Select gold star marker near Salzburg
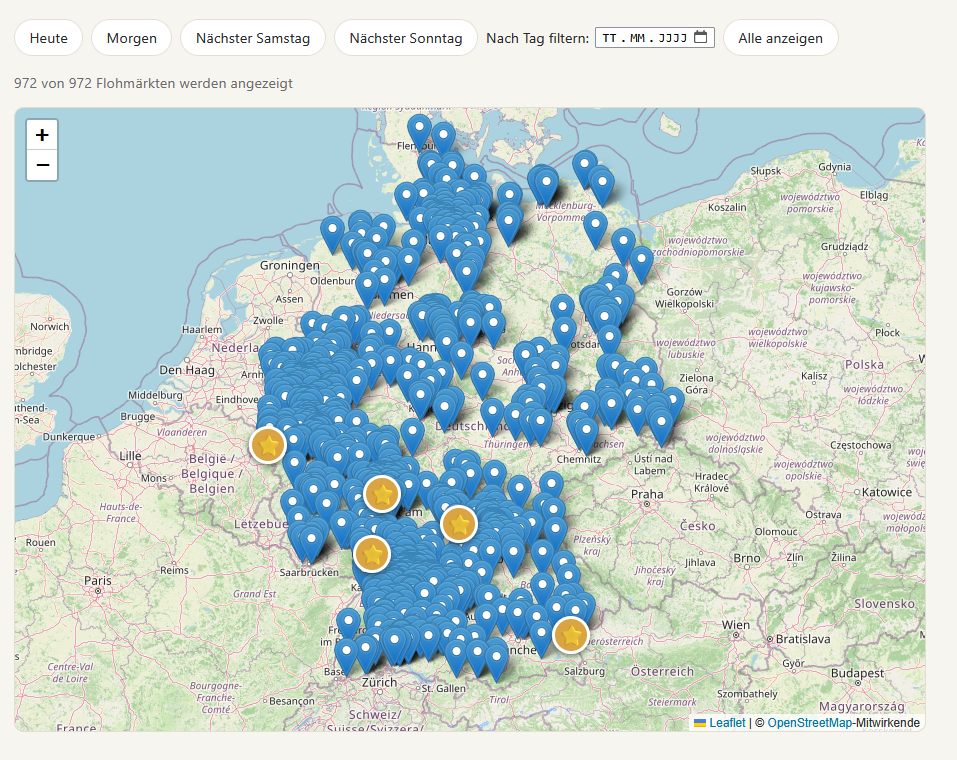Image resolution: width=957 pixels, height=760 pixels. pos(571,635)
